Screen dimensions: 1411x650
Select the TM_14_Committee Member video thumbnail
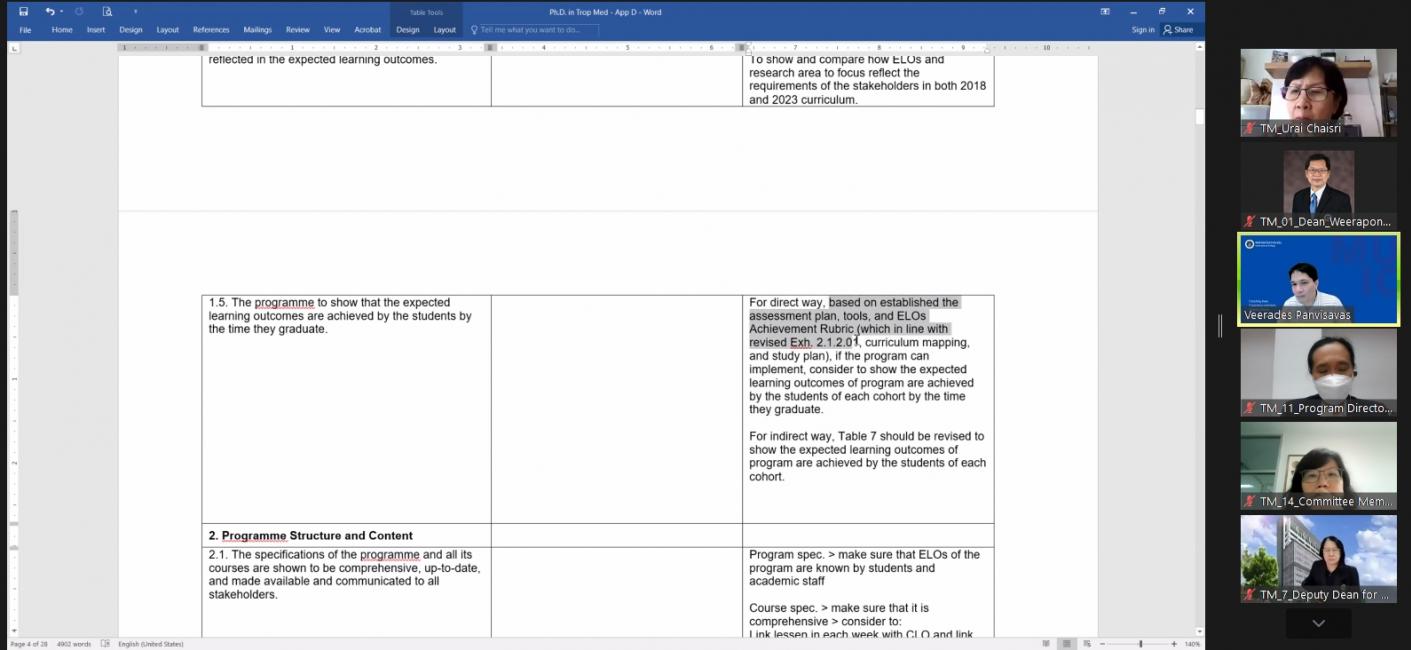1319,465
